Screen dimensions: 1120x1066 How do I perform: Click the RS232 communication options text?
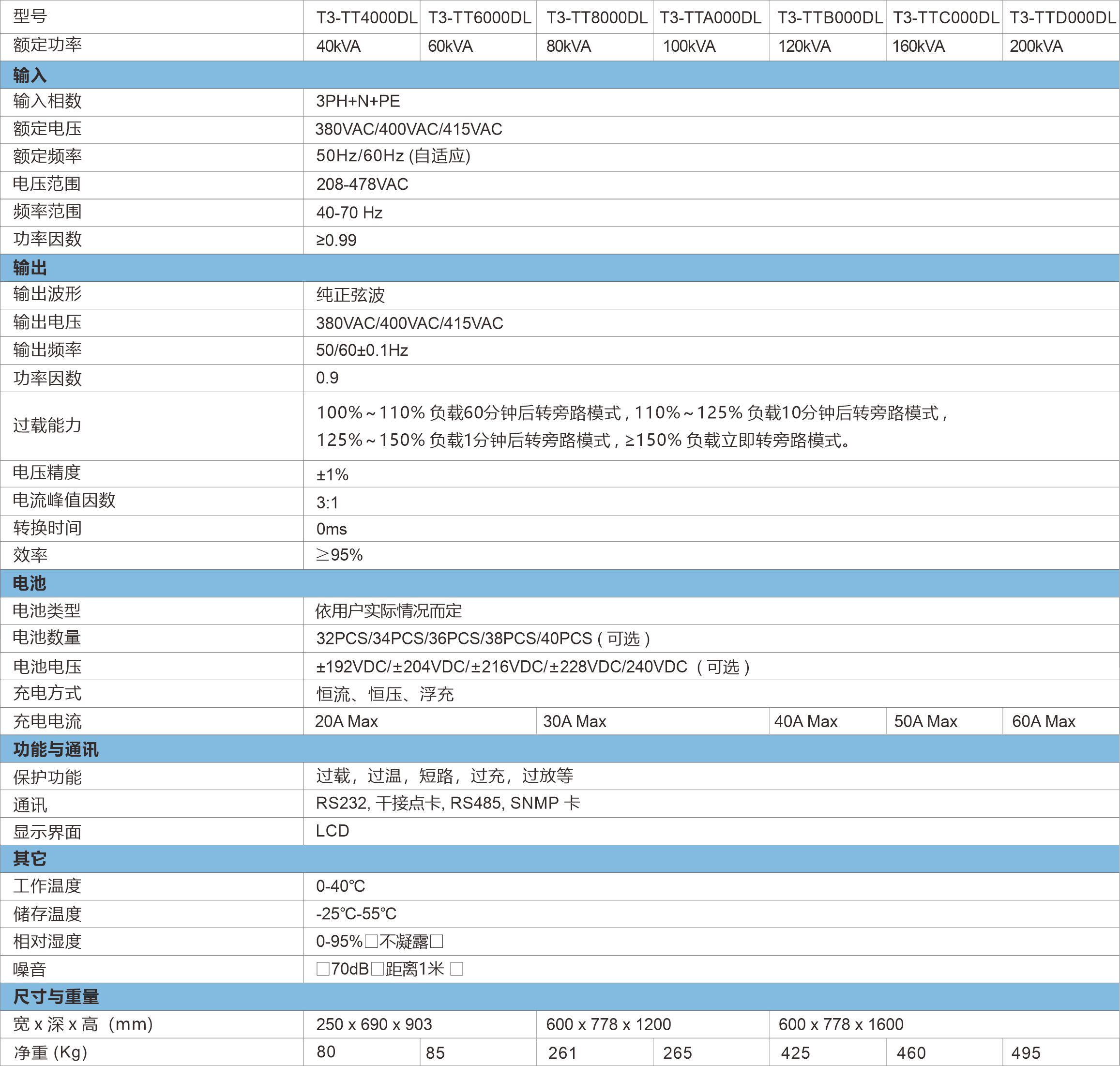pos(448,804)
